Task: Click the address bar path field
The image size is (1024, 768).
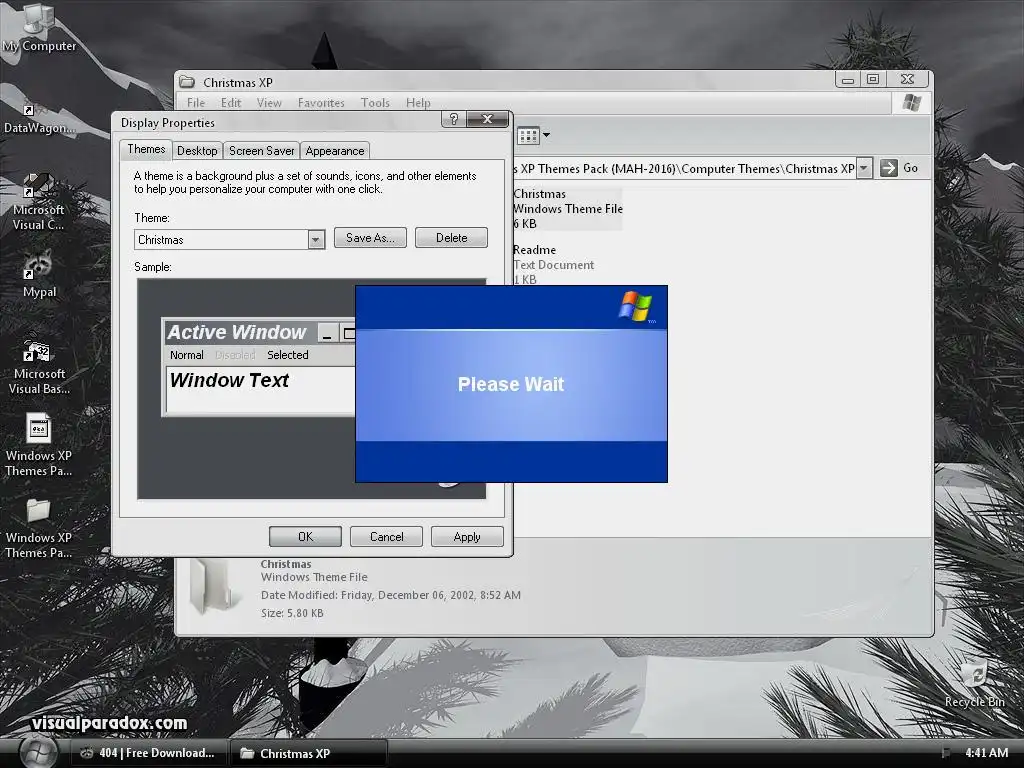Action: (684, 168)
